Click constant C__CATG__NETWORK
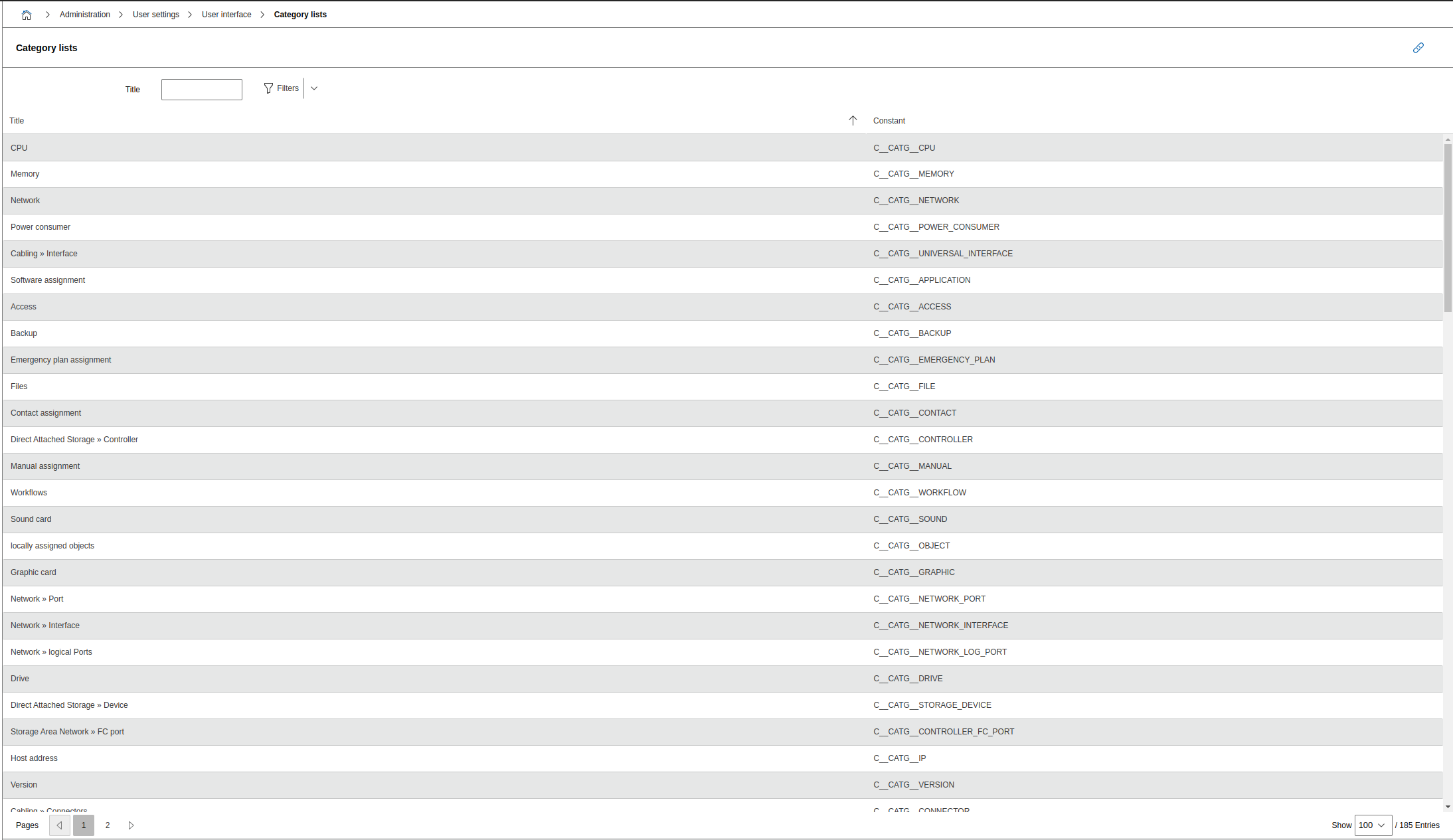This screenshot has width=1453, height=840. point(916,201)
